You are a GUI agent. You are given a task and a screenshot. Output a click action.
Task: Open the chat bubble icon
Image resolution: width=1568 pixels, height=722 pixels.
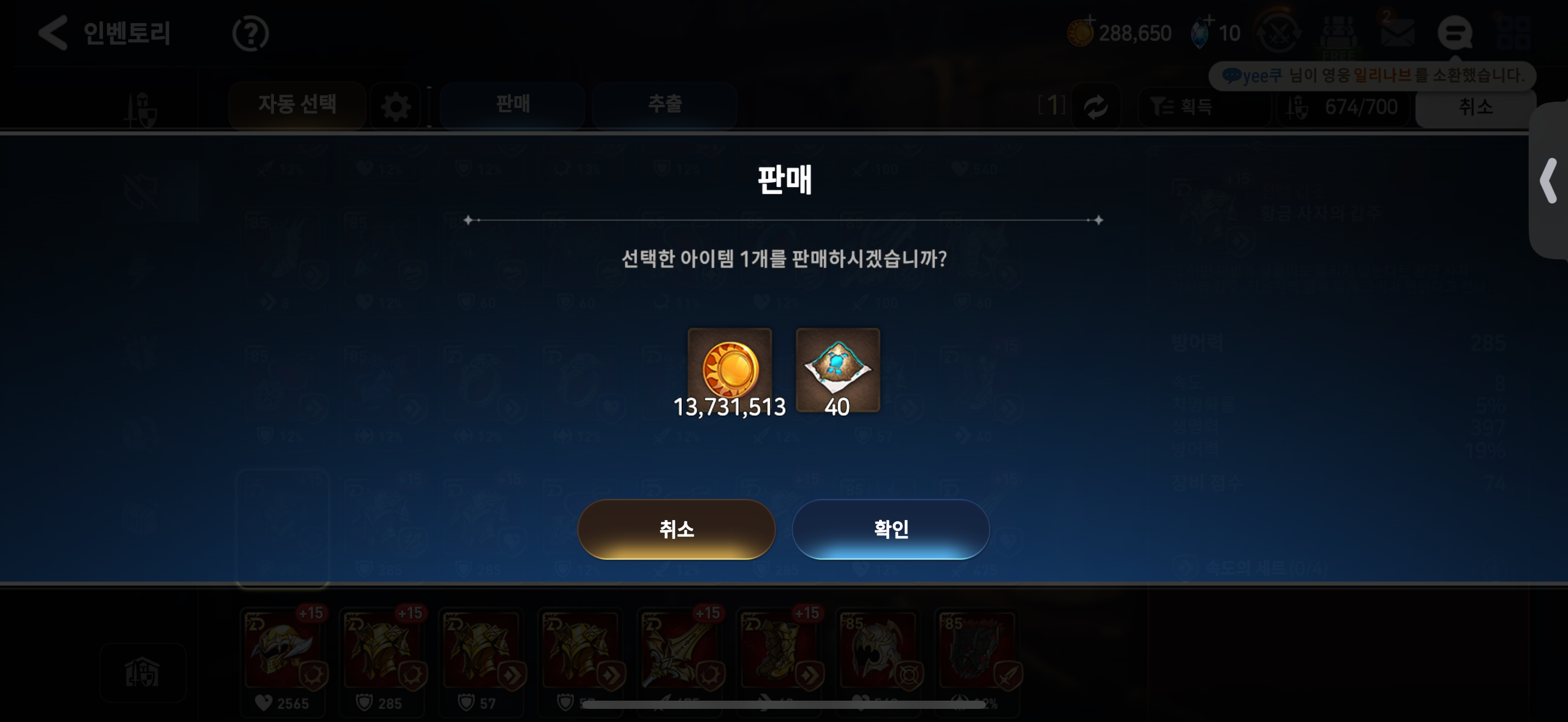pyautogui.click(x=1455, y=33)
